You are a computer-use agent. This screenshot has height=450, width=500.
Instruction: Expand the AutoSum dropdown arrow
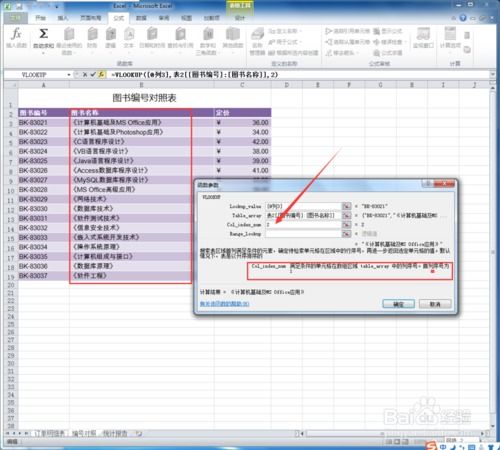tap(43, 53)
